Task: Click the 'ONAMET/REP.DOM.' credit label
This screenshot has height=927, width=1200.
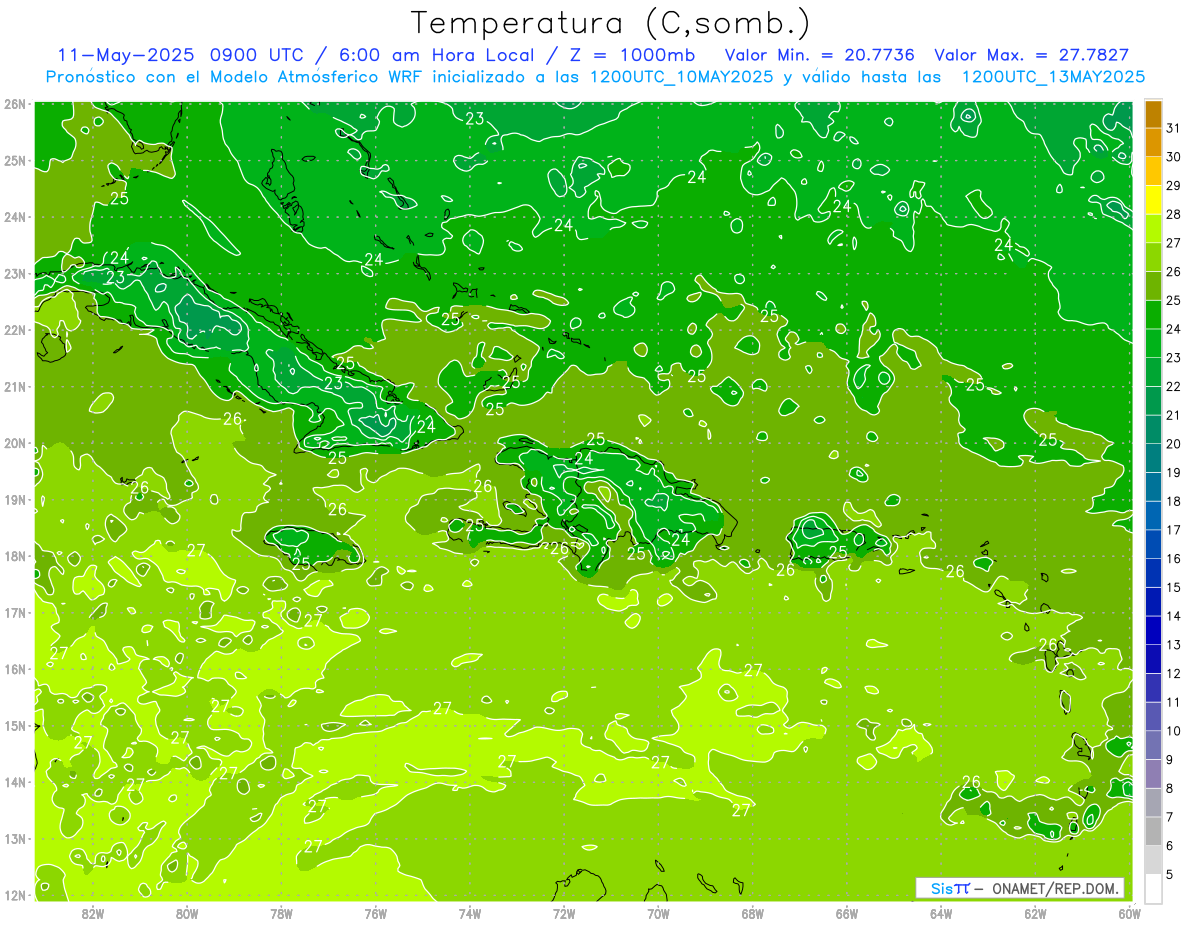Action: (x=1057, y=888)
